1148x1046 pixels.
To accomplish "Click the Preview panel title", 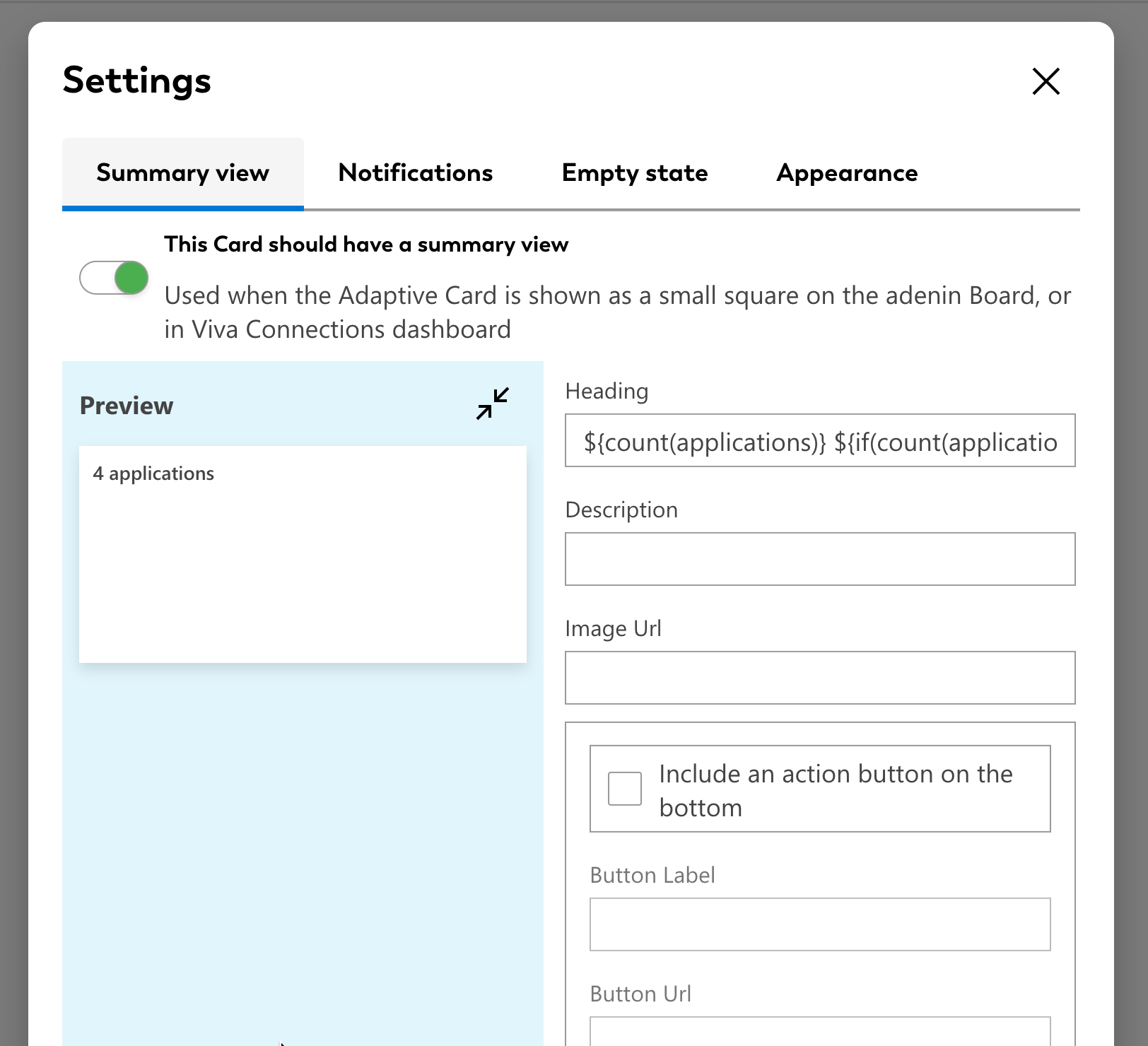I will pyautogui.click(x=127, y=406).
